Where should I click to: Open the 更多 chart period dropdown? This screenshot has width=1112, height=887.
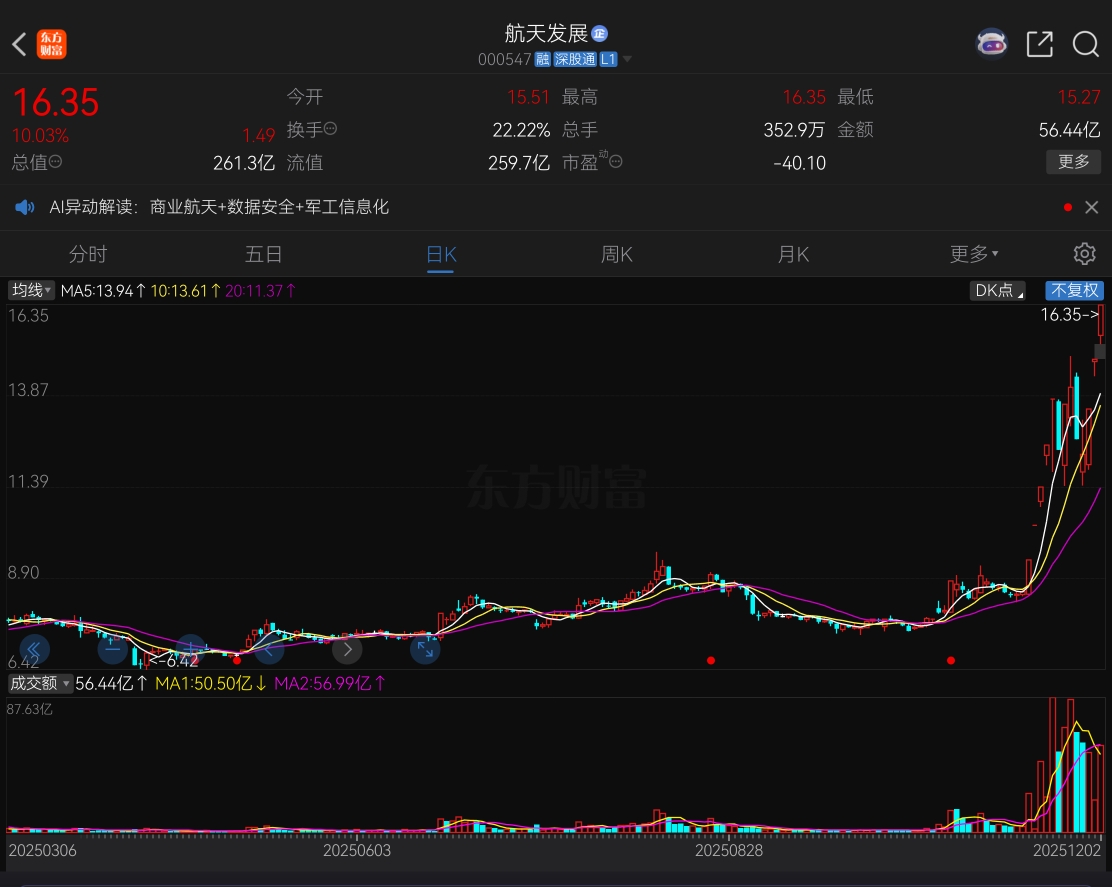(x=974, y=253)
